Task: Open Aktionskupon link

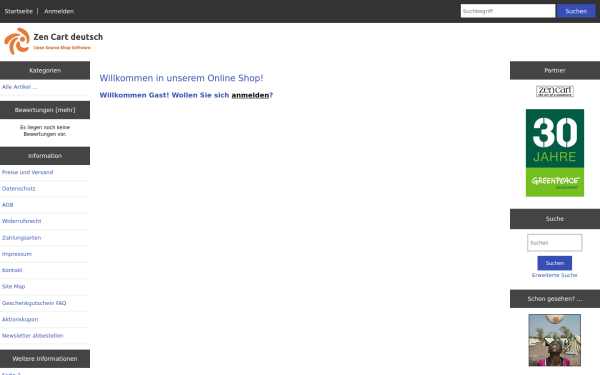Action: click(20, 319)
